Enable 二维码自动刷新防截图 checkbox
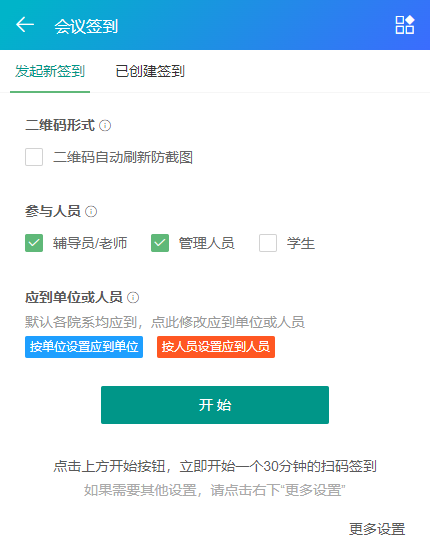The image size is (430, 557). [x=34, y=157]
